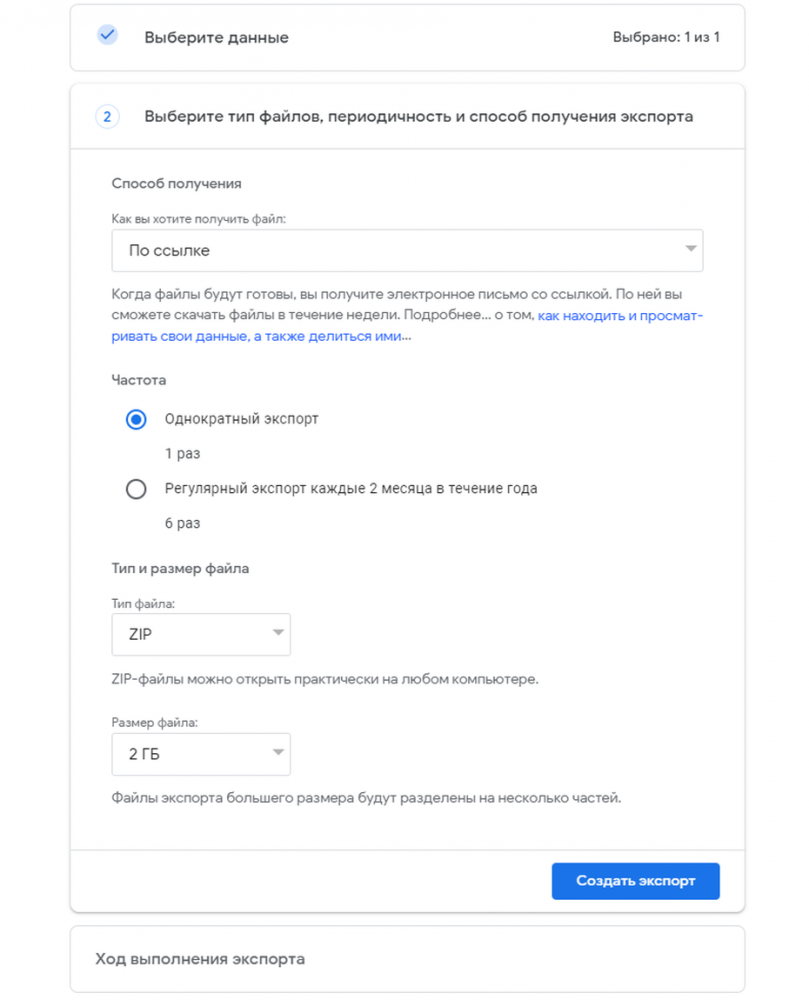
Task: Open the ZIP file type dropdown
Action: (200, 635)
